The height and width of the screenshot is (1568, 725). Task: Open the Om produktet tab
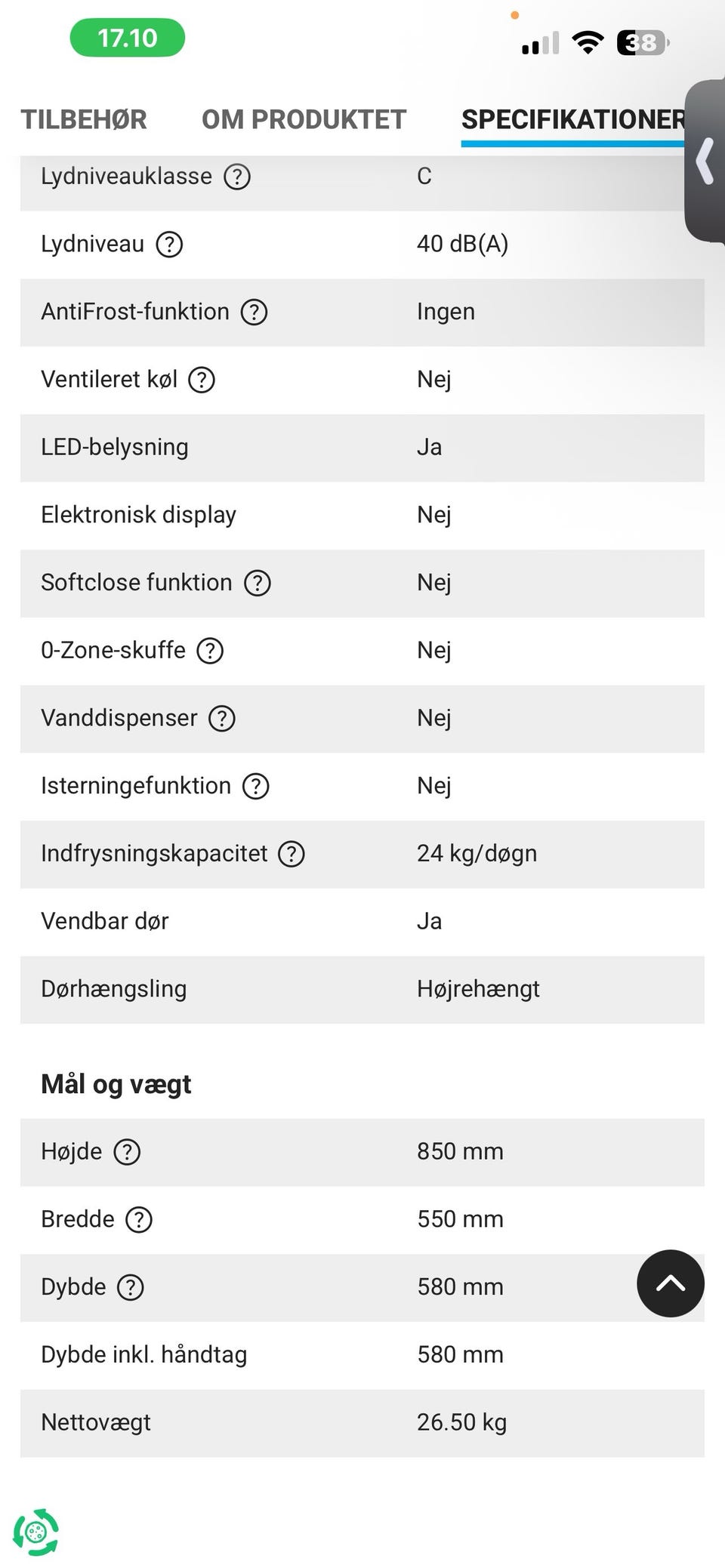coord(304,119)
